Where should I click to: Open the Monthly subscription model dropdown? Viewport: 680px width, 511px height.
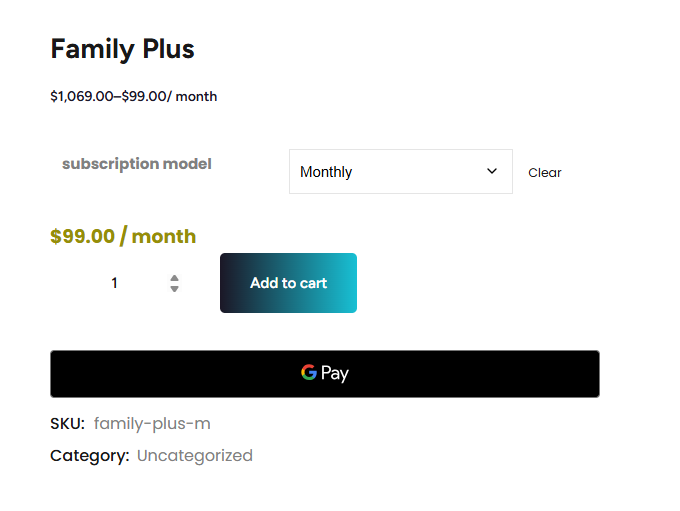(400, 172)
